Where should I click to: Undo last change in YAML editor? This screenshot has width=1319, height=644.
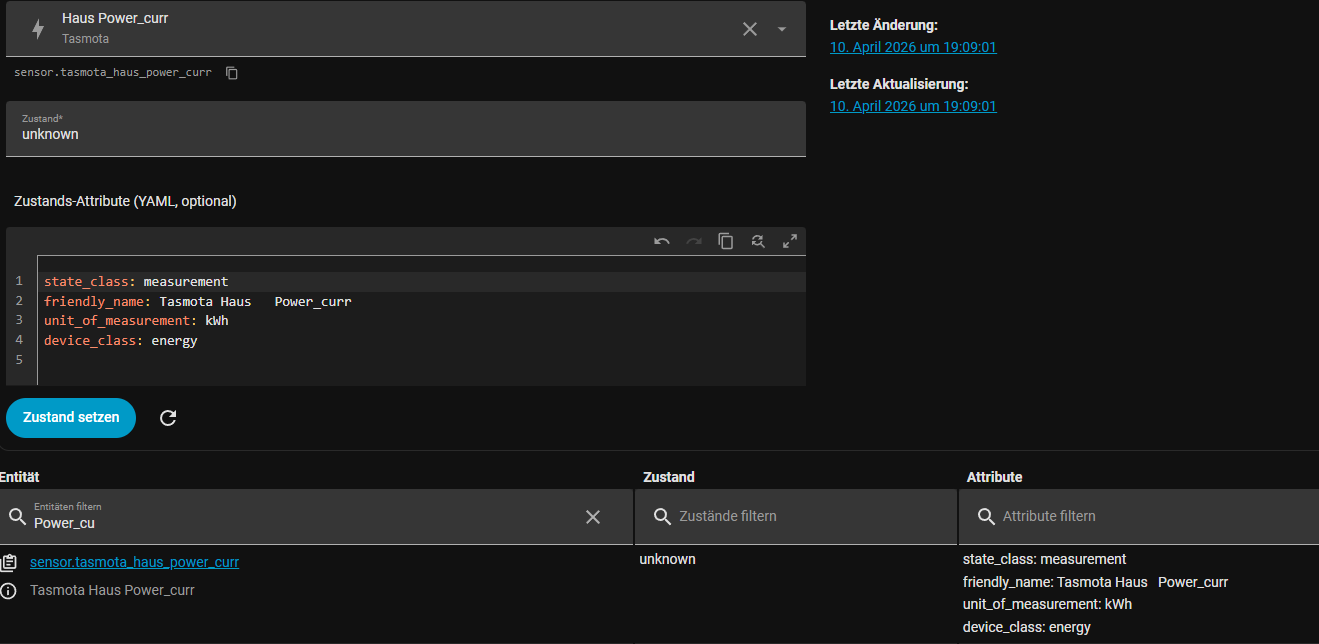[x=662, y=241]
